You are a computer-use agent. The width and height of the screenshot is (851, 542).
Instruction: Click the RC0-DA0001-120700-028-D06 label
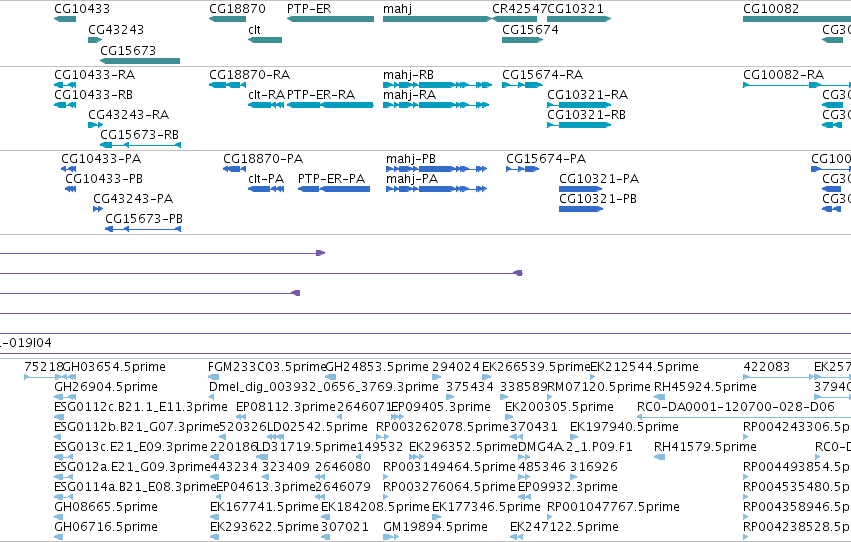736,407
